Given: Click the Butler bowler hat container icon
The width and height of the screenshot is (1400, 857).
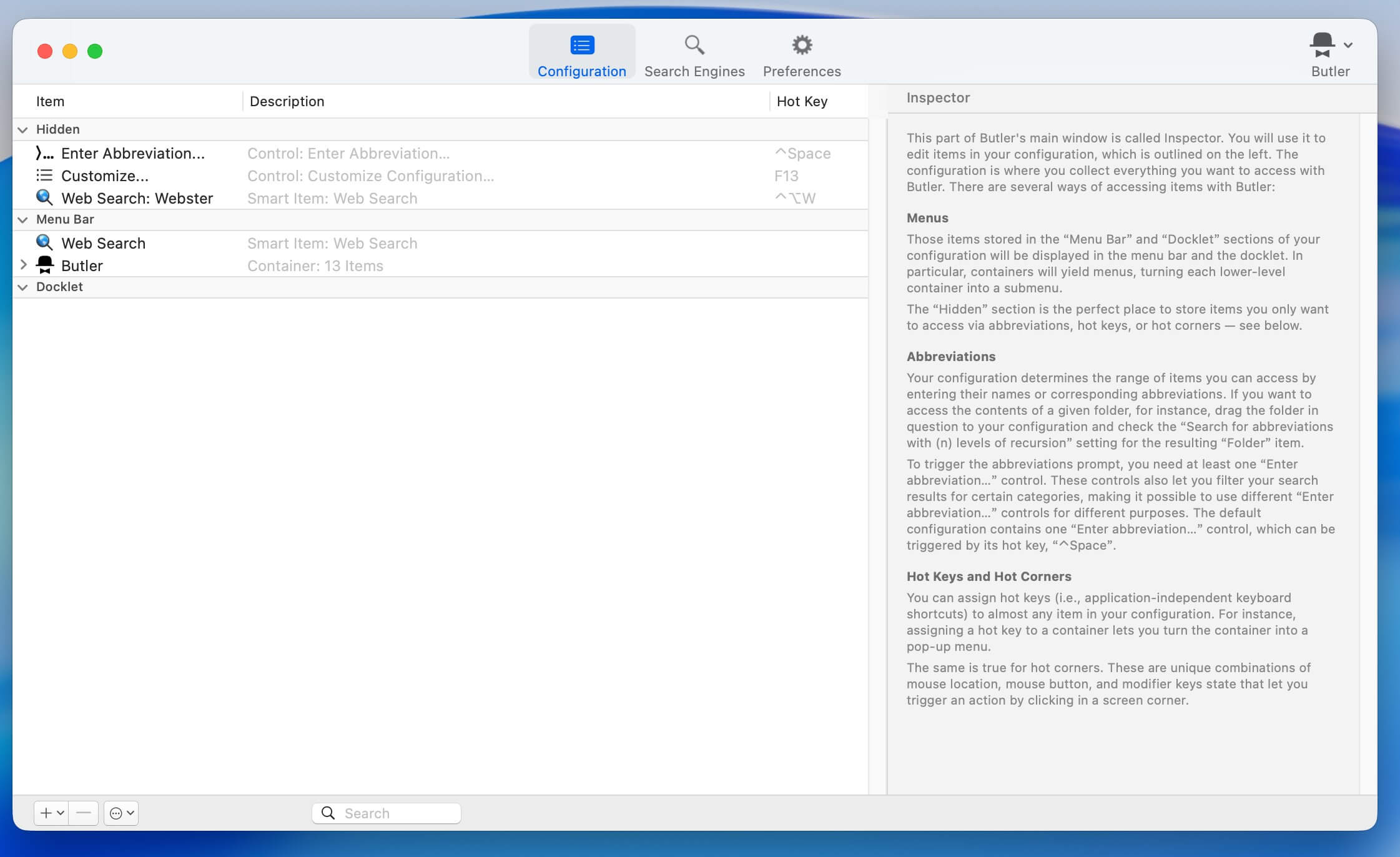Looking at the screenshot, I should [x=45, y=265].
